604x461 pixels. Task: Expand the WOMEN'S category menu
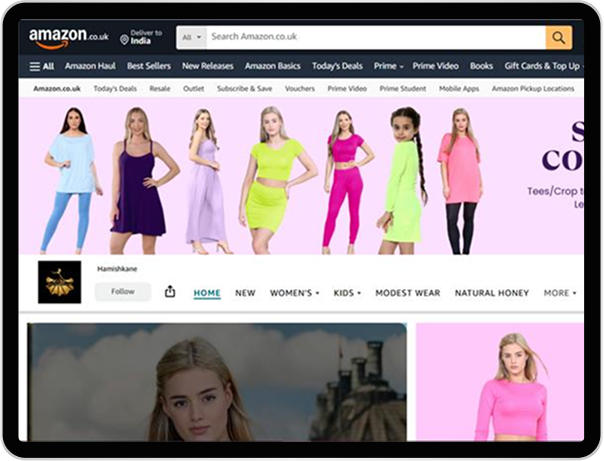295,293
